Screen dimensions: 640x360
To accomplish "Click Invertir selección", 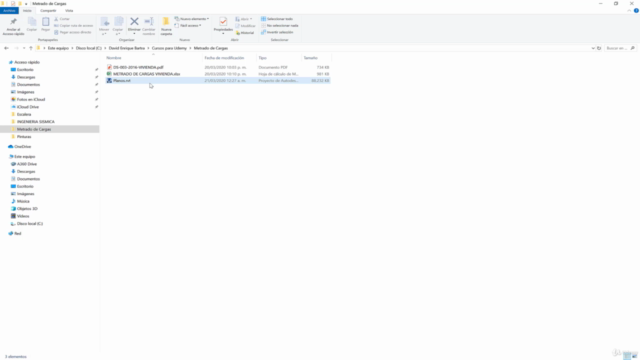I will click(277, 32).
